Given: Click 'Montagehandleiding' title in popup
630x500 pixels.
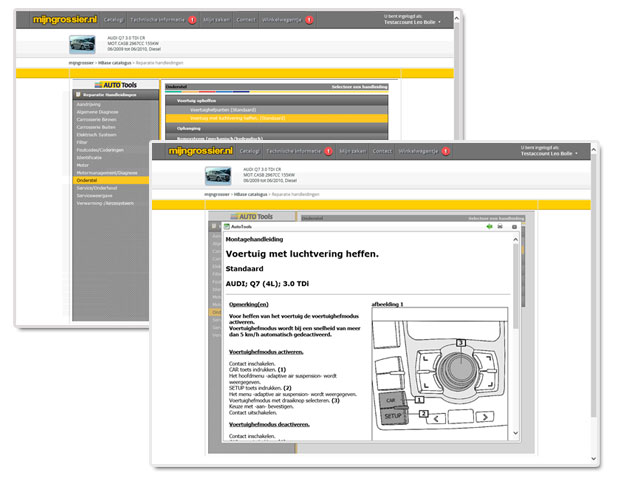Looking at the screenshot, I should tap(254, 239).
